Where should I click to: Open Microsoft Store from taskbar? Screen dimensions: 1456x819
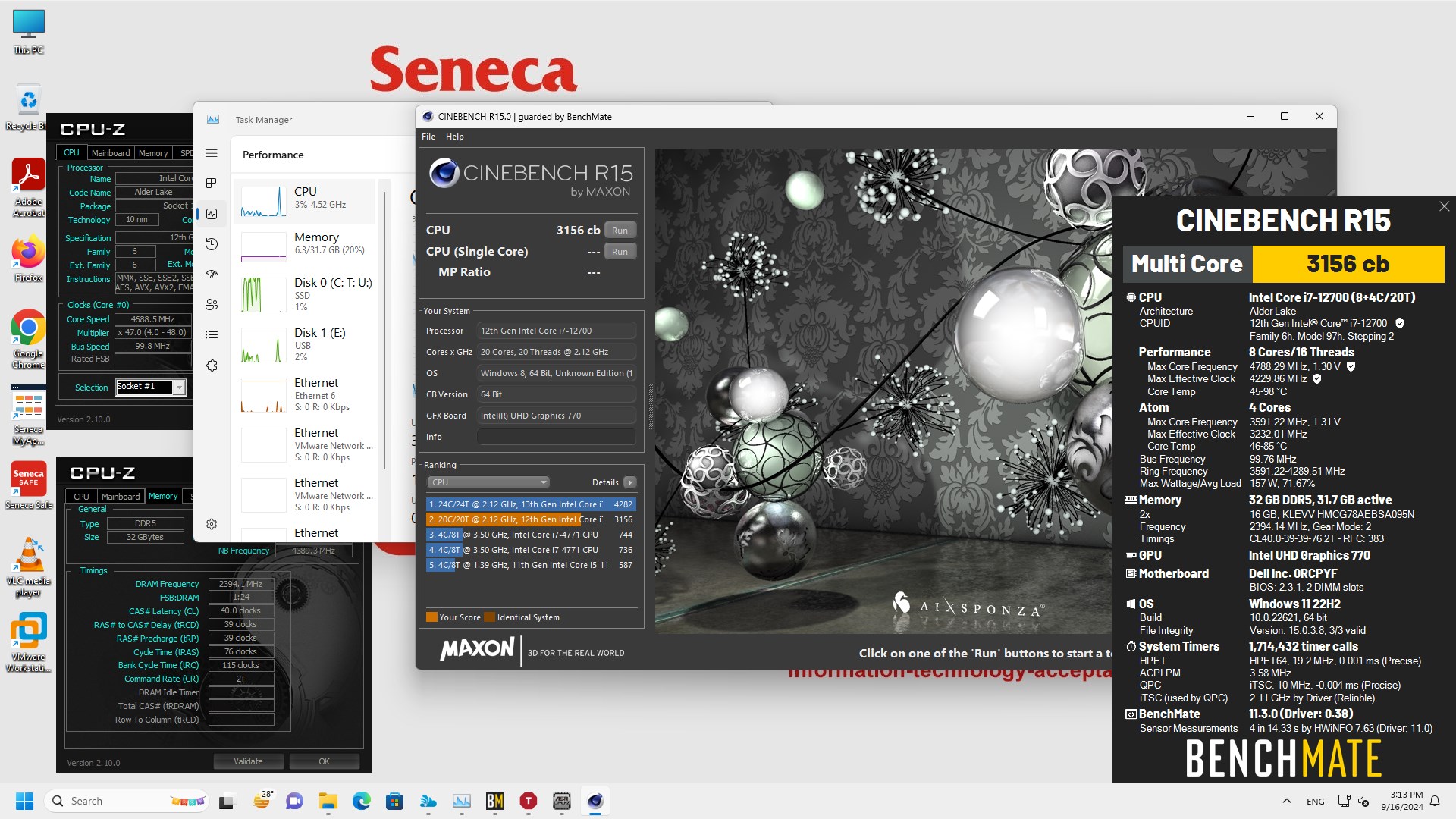click(x=394, y=801)
